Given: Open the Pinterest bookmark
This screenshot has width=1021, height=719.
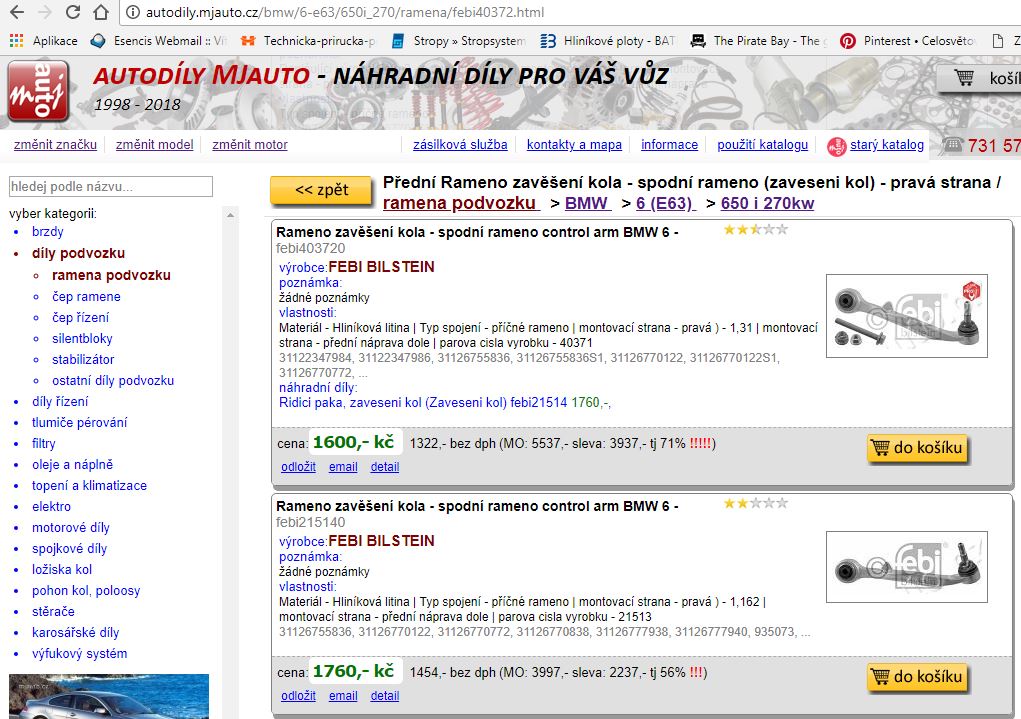Looking at the screenshot, I should coord(908,40).
